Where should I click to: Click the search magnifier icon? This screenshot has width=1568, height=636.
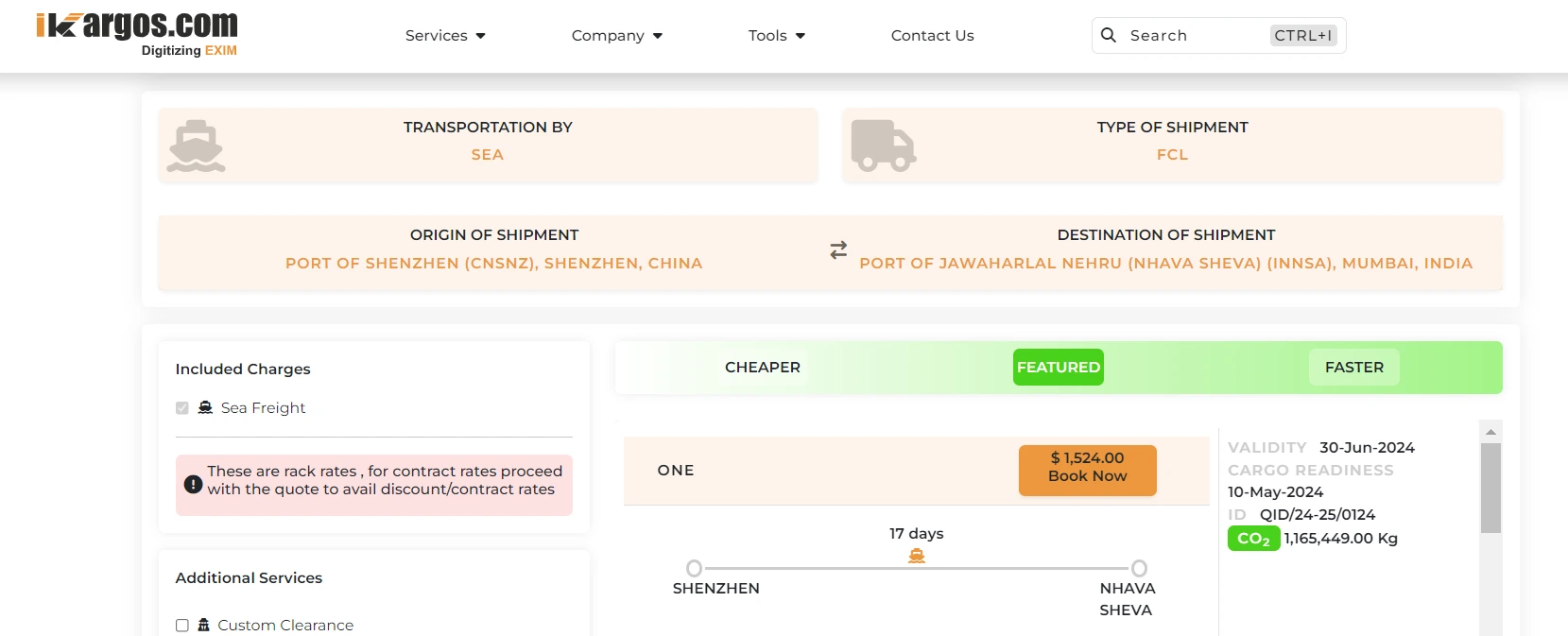[x=1109, y=35]
